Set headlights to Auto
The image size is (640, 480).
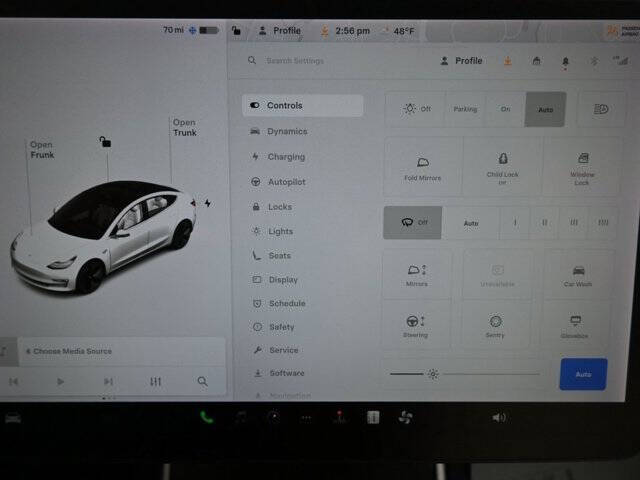[546, 109]
